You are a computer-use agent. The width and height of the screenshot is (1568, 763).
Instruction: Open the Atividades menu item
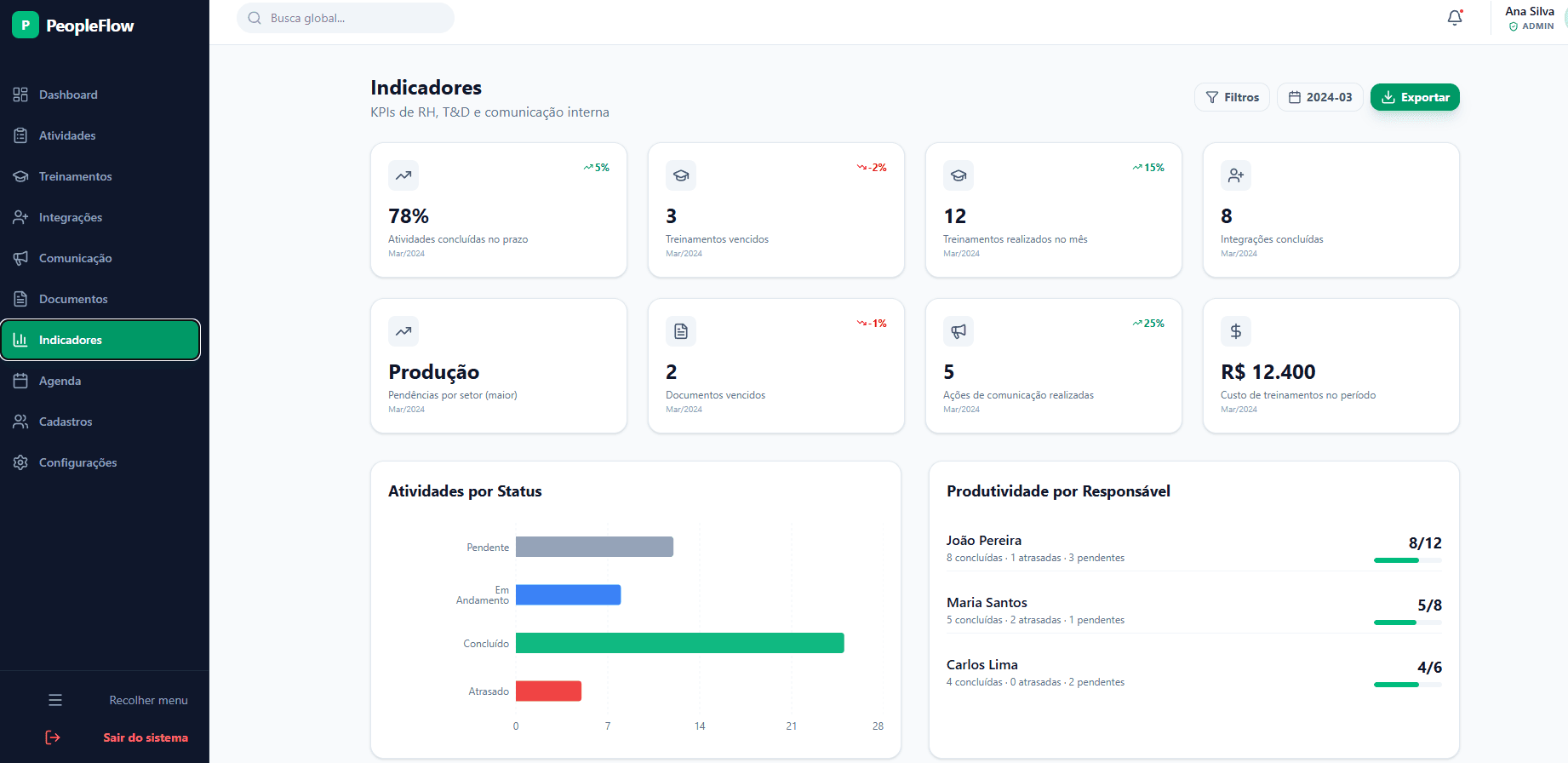pos(100,135)
